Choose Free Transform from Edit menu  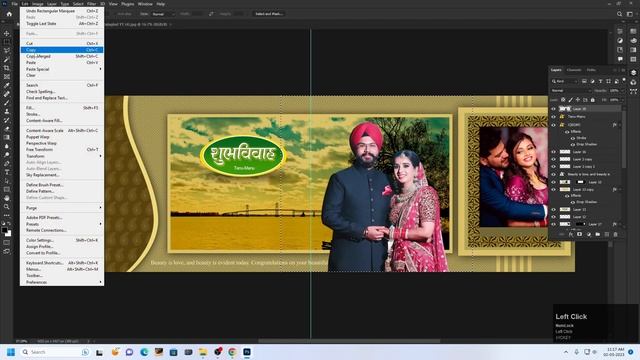click(x=62, y=150)
